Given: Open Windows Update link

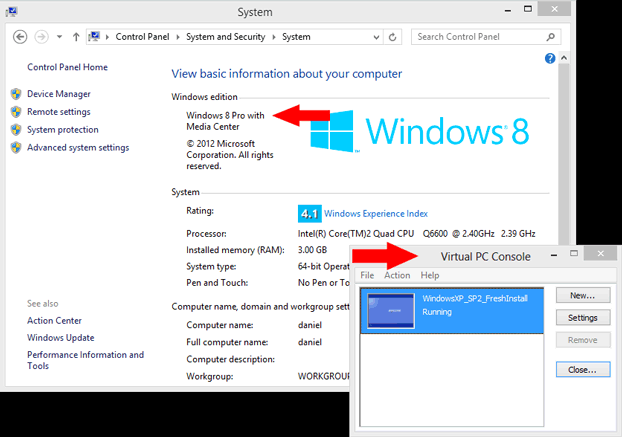Looking at the screenshot, I should (x=61, y=337).
